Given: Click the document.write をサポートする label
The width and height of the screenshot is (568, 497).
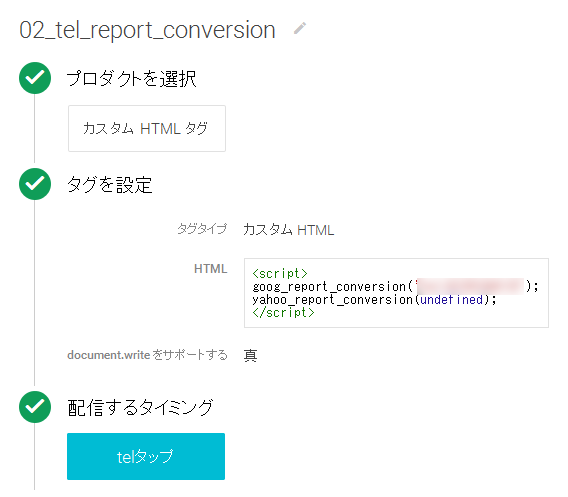Looking at the screenshot, I should (147, 355).
